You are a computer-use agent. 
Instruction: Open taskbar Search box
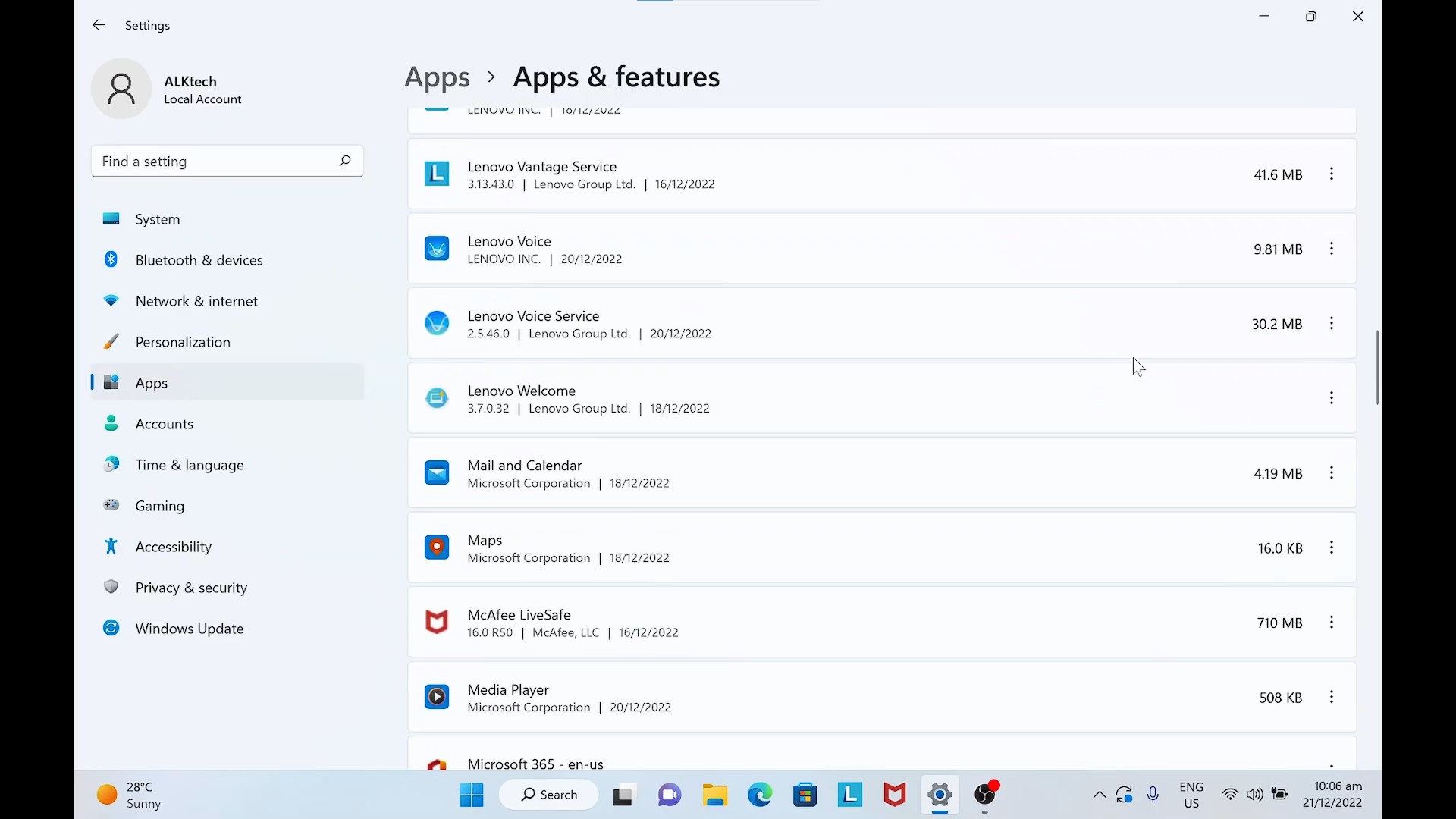pos(548,795)
